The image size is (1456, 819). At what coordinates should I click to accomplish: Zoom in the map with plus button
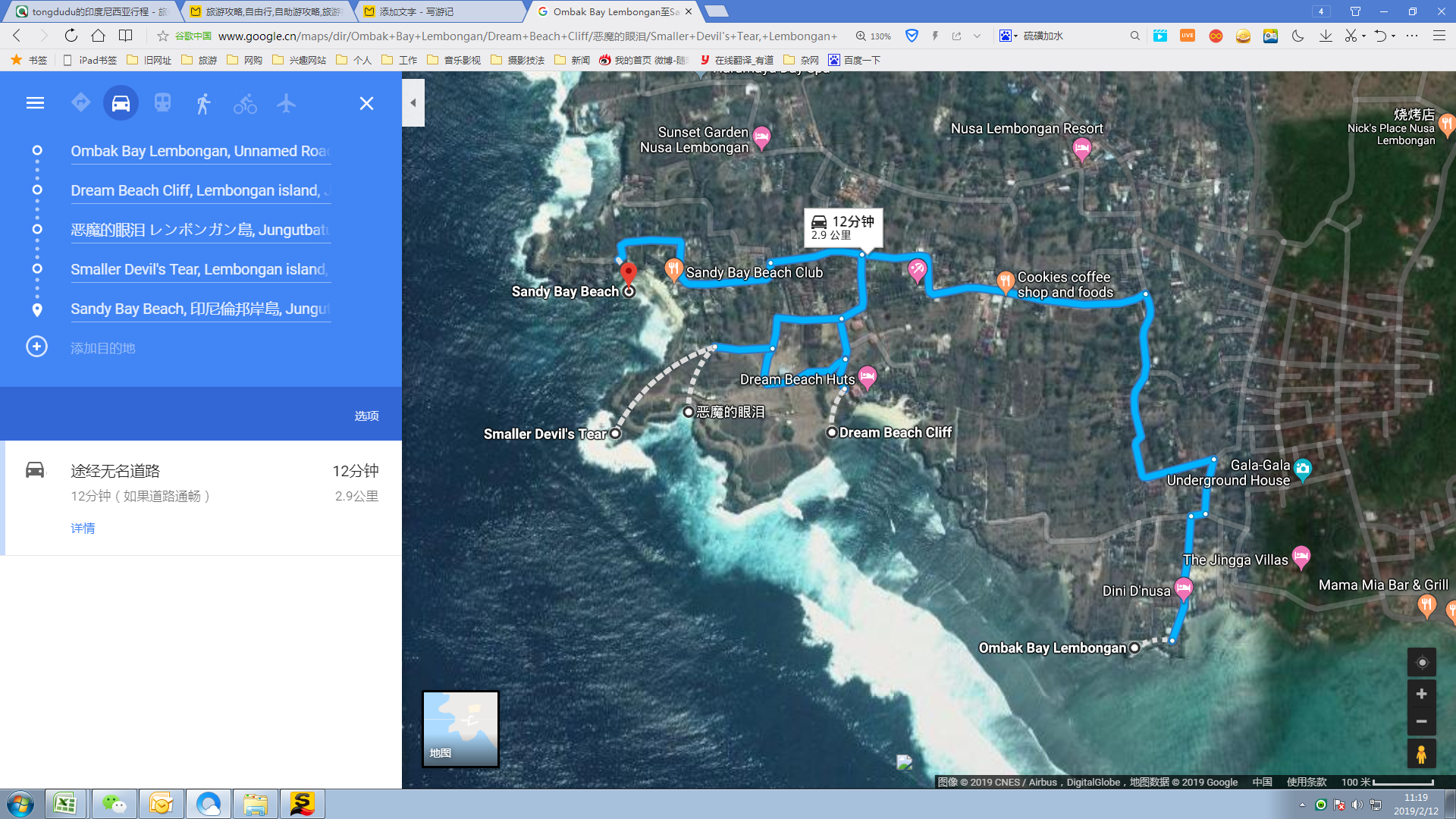1422,694
